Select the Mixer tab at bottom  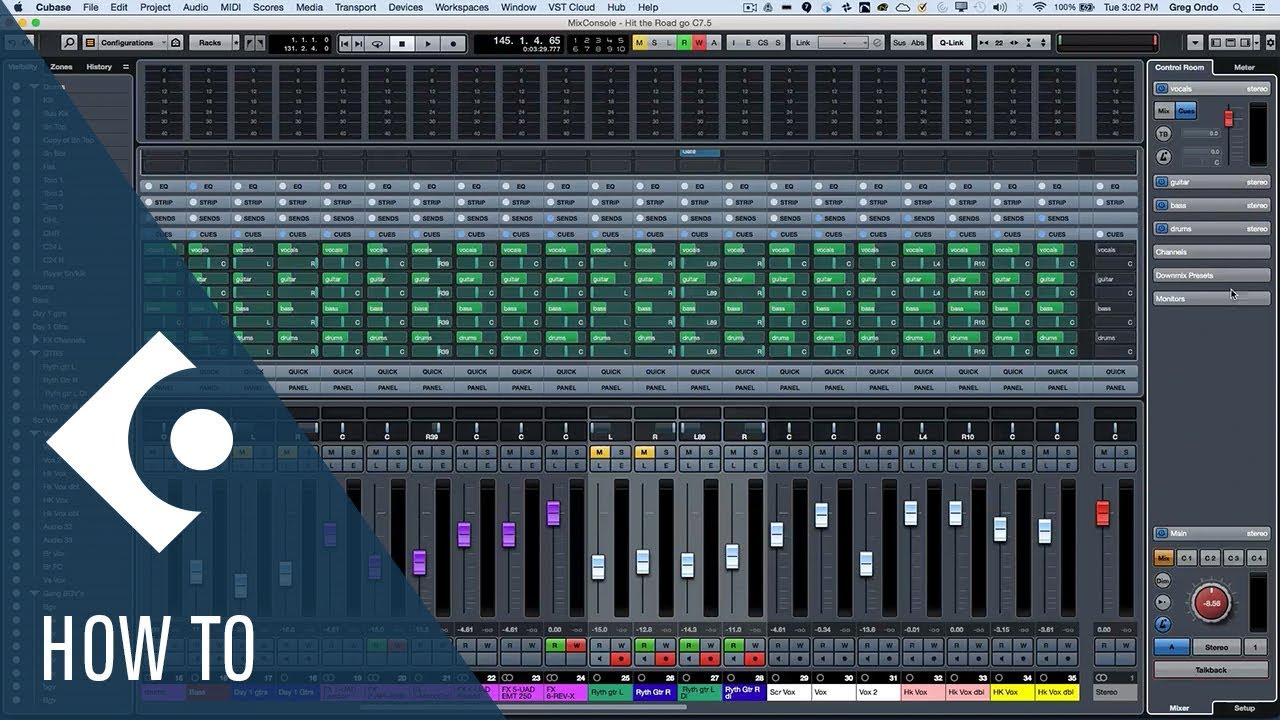1180,708
